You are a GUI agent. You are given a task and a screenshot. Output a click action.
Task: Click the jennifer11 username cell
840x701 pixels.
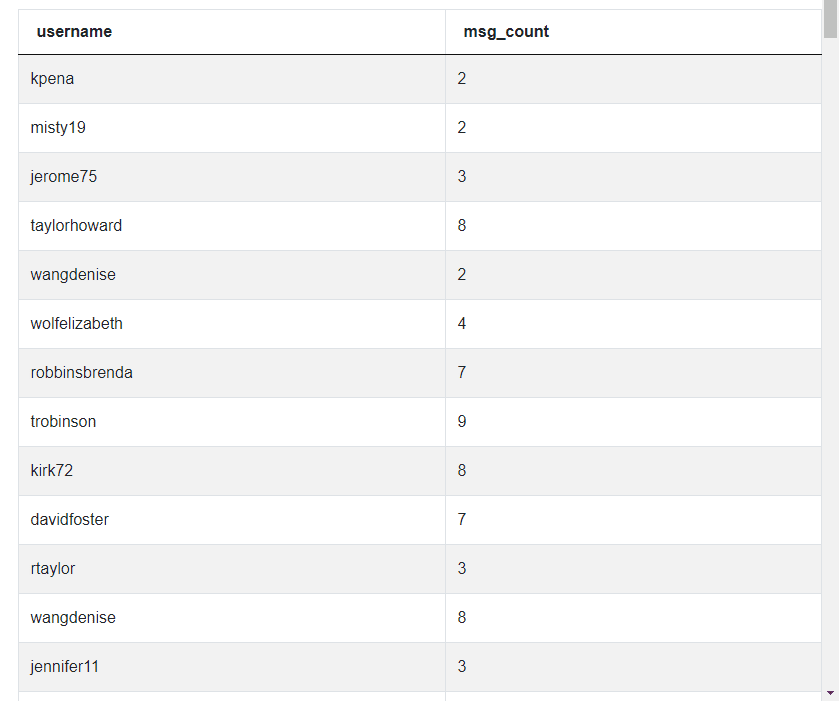[x=232, y=667]
